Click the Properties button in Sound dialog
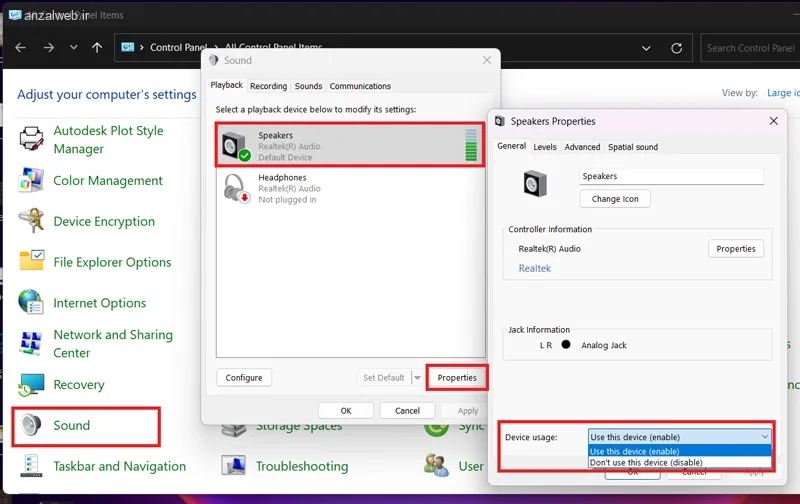The width and height of the screenshot is (800, 504). [x=457, y=378]
